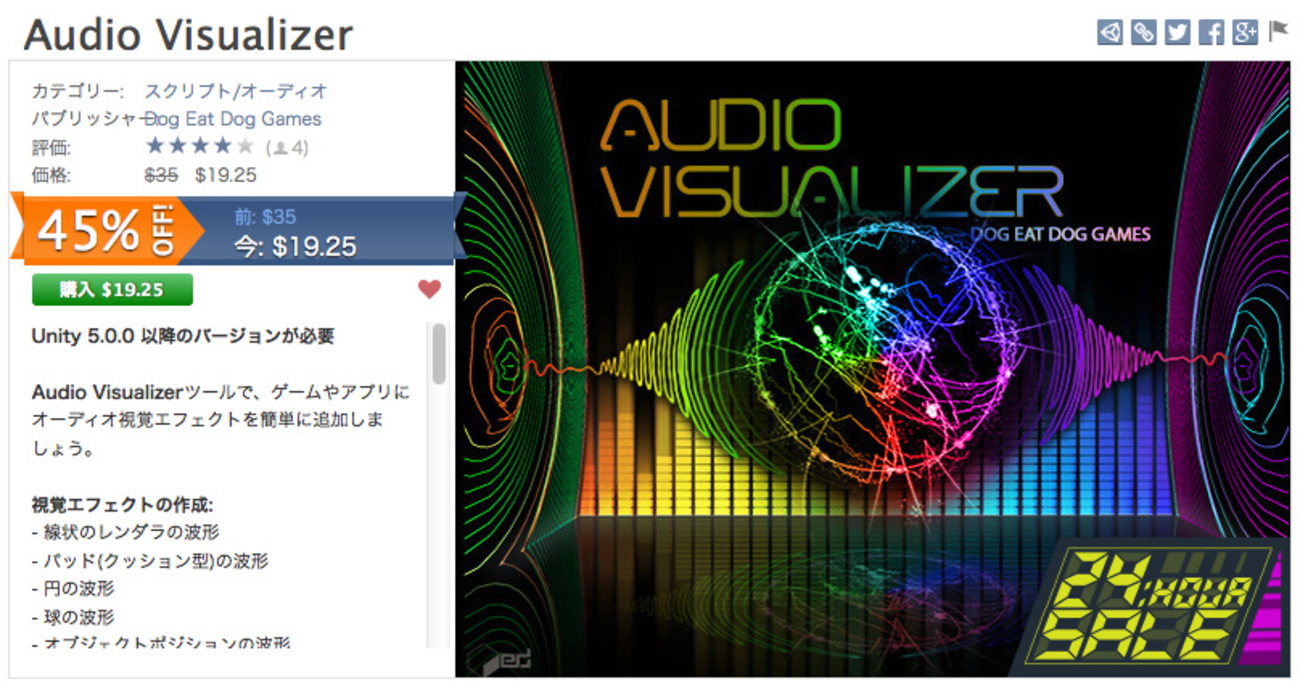Copy the asset link via chain icon

1144,32
